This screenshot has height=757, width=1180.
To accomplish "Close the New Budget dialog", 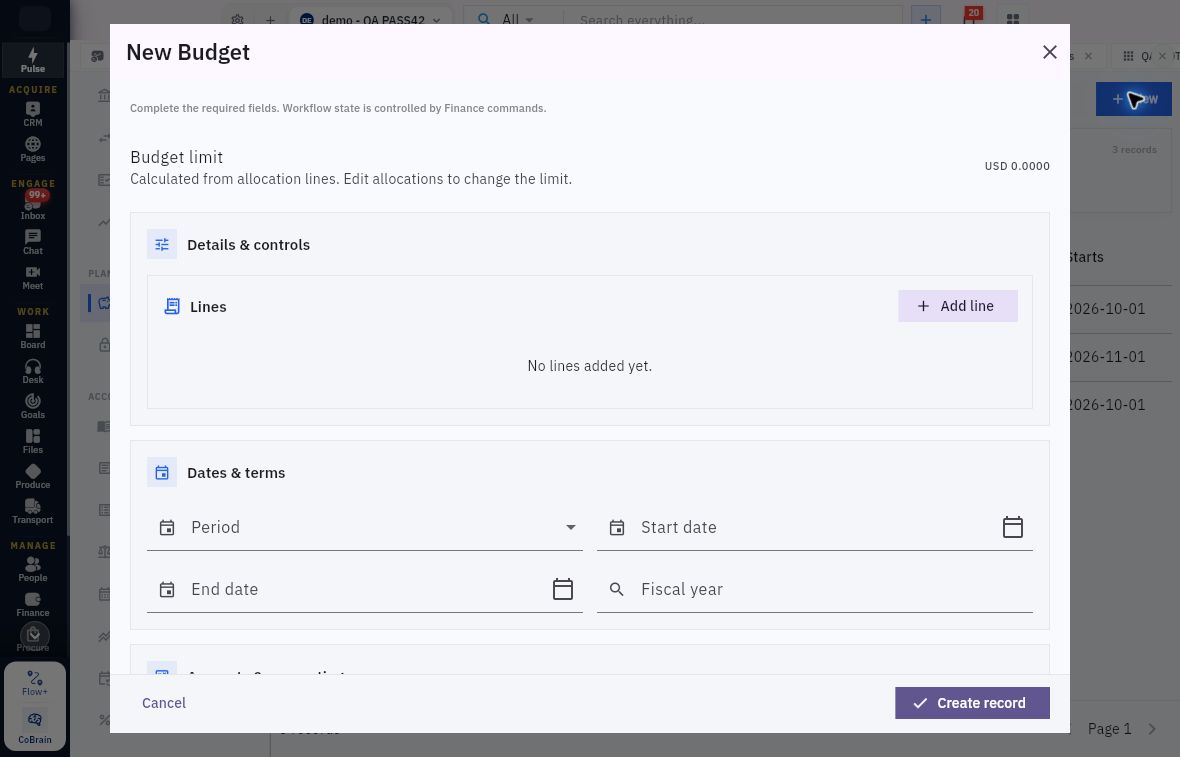I will click(1049, 52).
